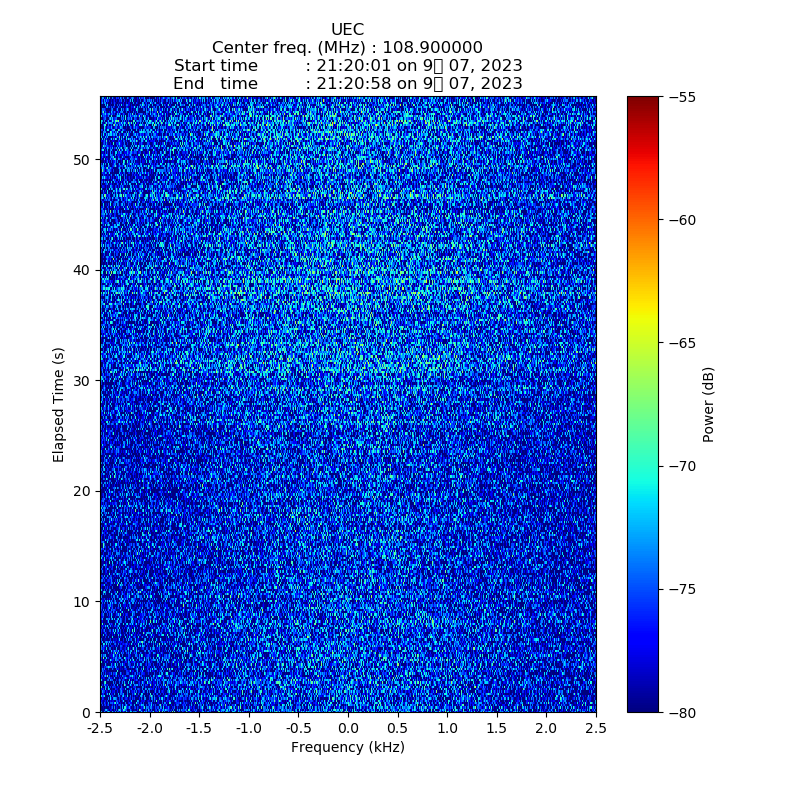Click the 50 tick on time axis
This screenshot has width=800, height=800.
point(81,160)
